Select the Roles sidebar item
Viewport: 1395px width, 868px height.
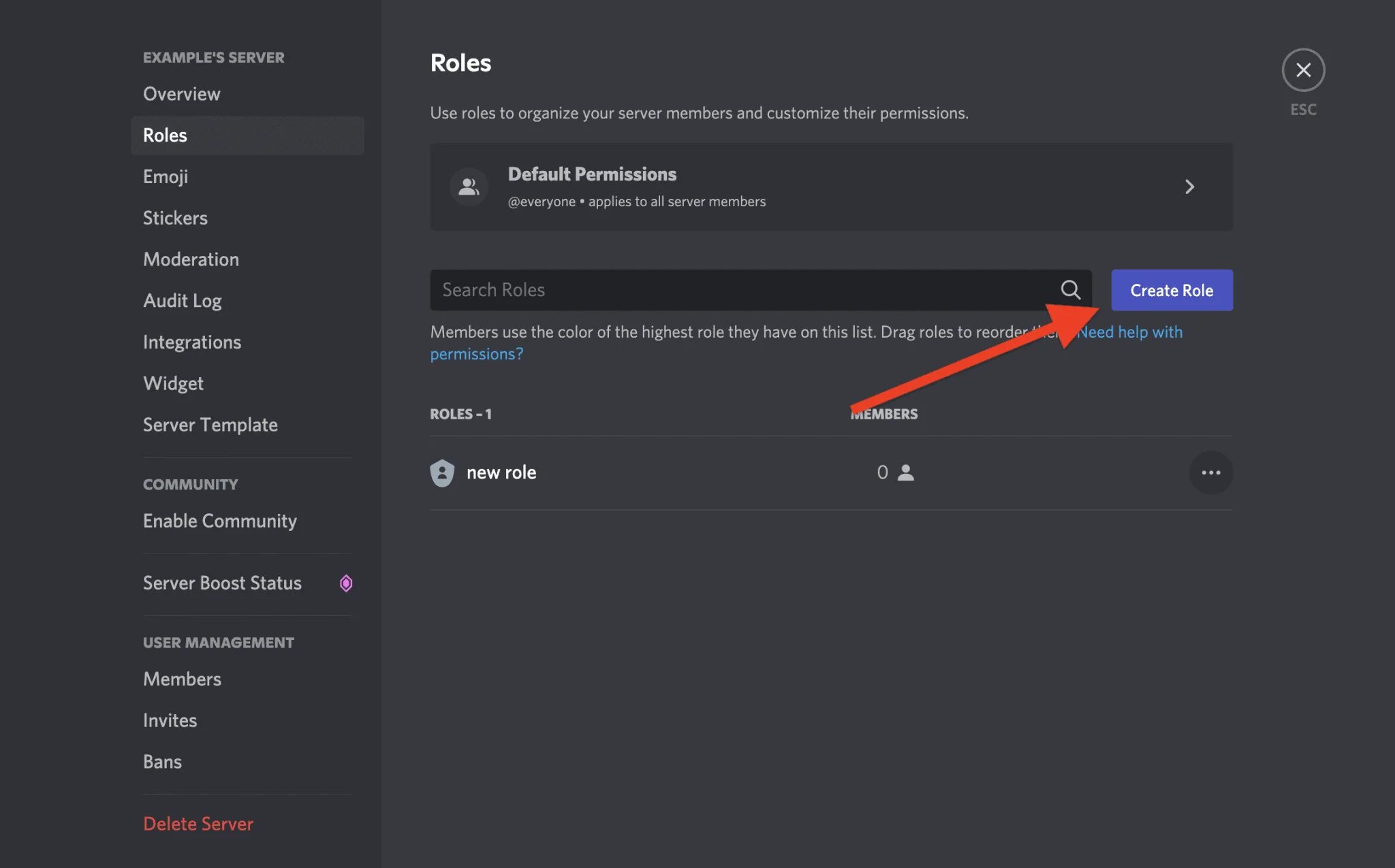pyautogui.click(x=247, y=135)
